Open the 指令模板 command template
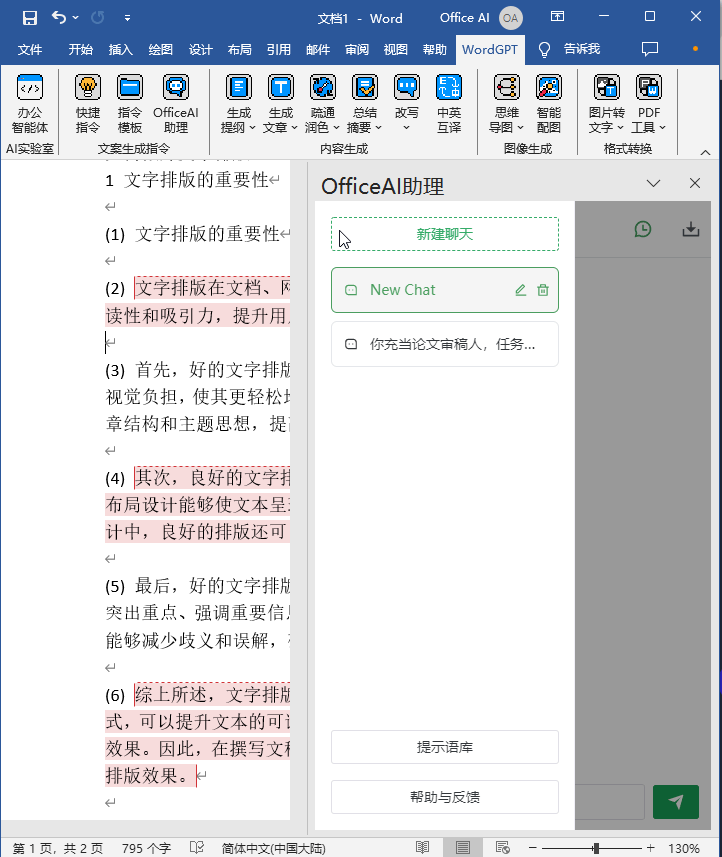Viewport: 722px width, 857px height. click(130, 104)
